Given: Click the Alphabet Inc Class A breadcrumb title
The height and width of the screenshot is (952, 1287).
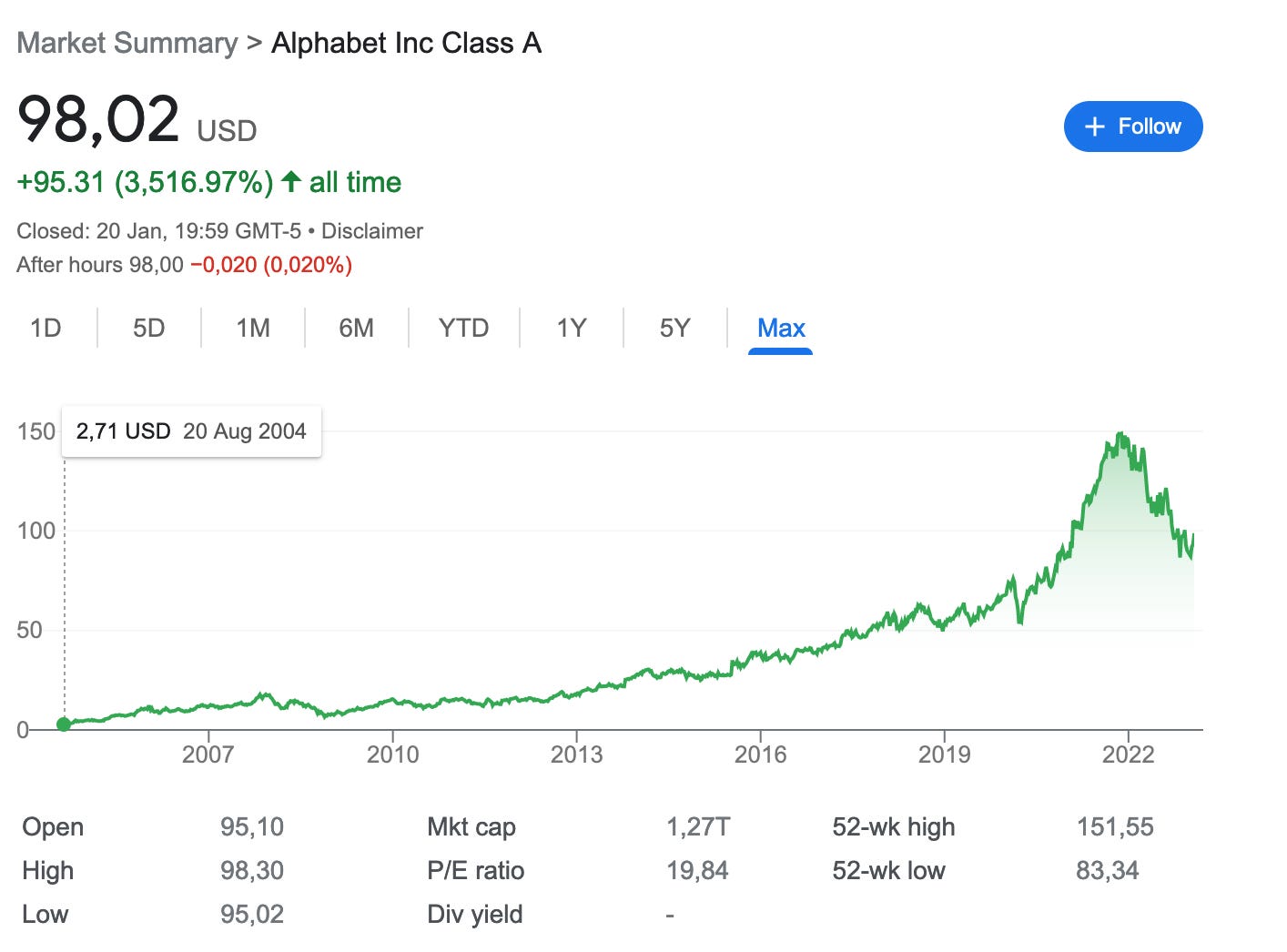Looking at the screenshot, I should pos(406,42).
